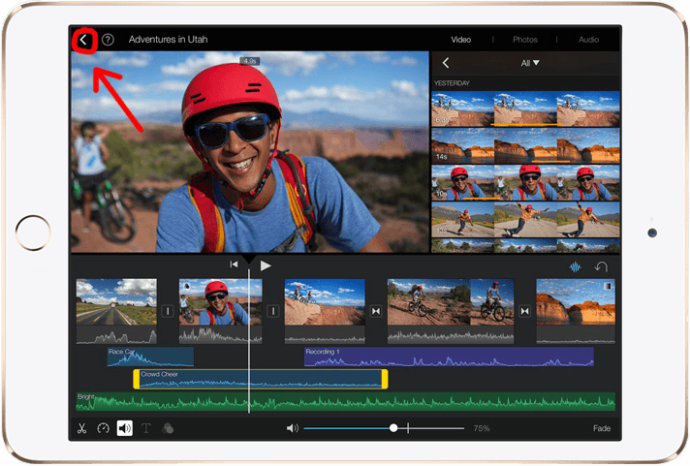Select the mountain biker trail timeline clip
690x466 pixels.
tap(450, 311)
